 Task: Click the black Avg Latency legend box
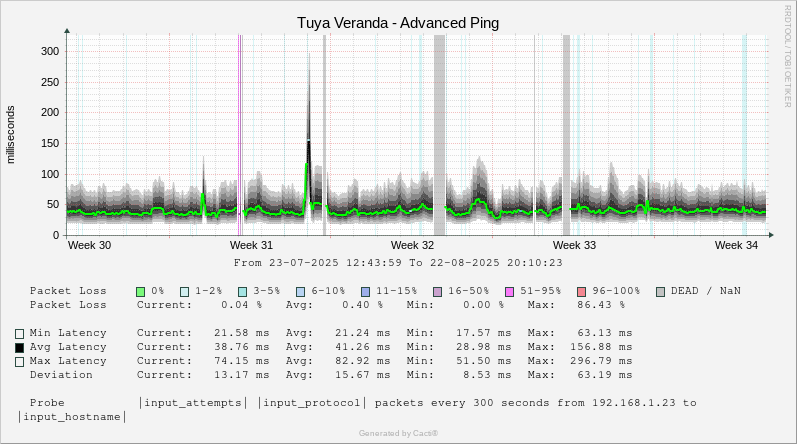pos(19,347)
